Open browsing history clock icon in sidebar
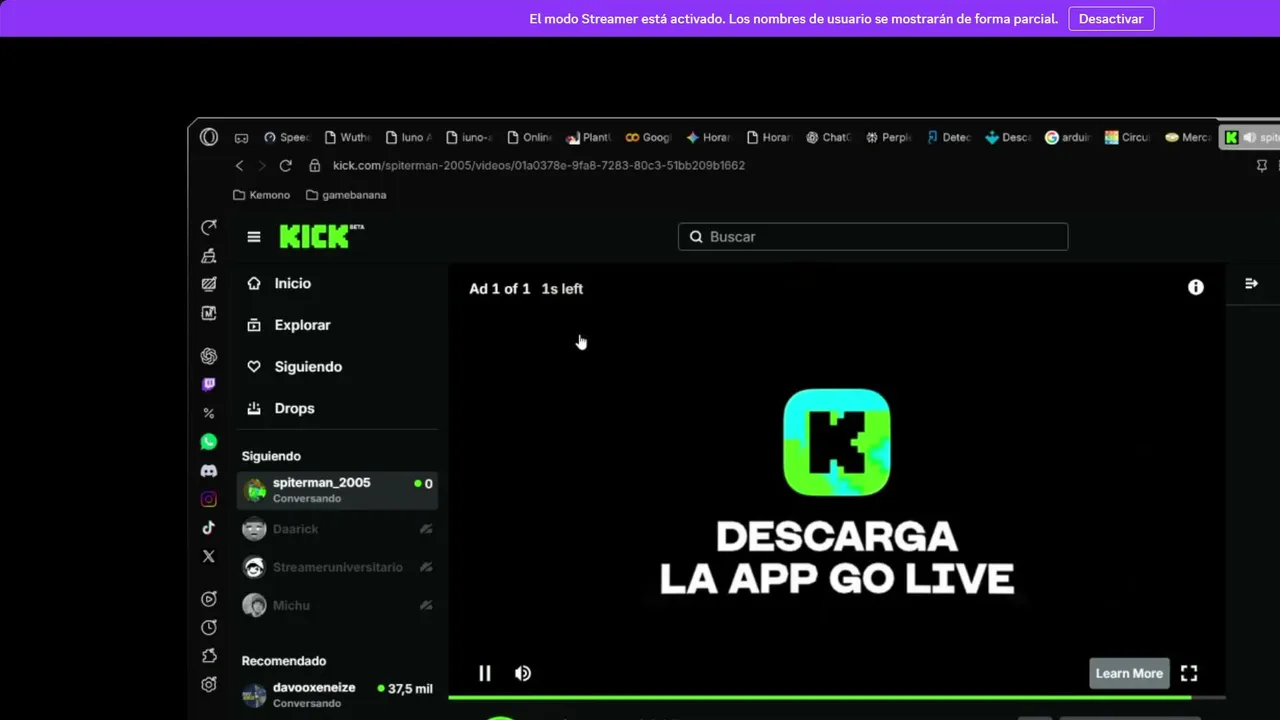 point(209,627)
